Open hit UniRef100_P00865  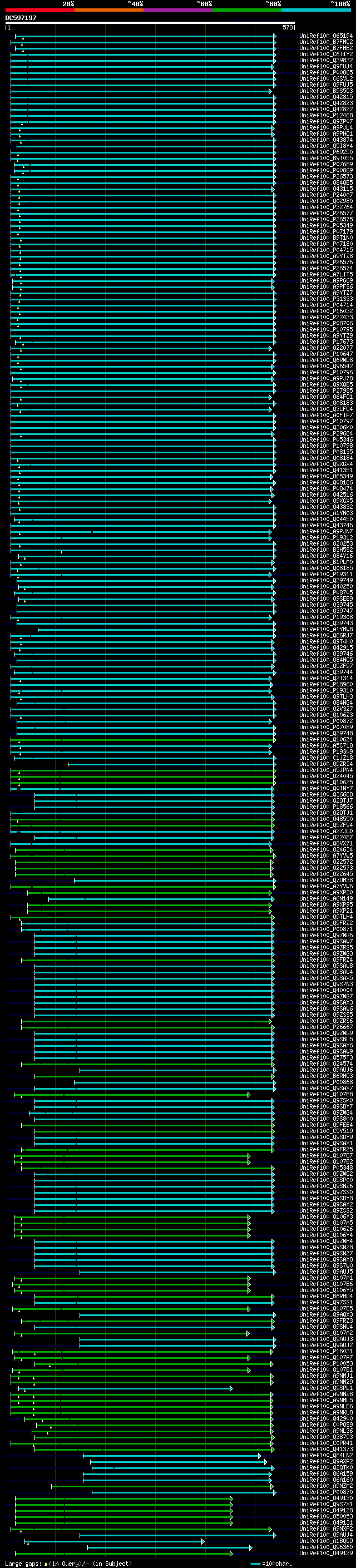pos(326,72)
